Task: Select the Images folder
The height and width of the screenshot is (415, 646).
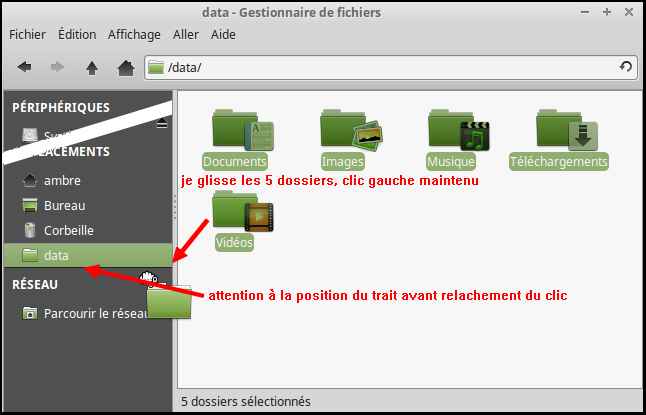Action: pos(343,140)
